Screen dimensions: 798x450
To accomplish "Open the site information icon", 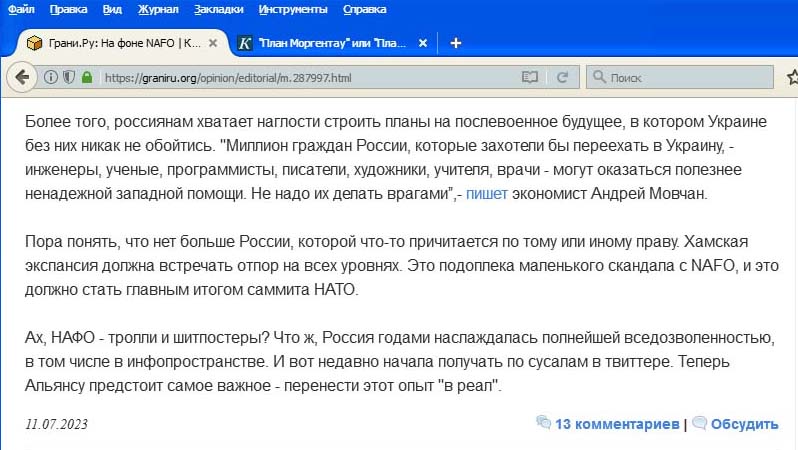I will click(x=50, y=77).
